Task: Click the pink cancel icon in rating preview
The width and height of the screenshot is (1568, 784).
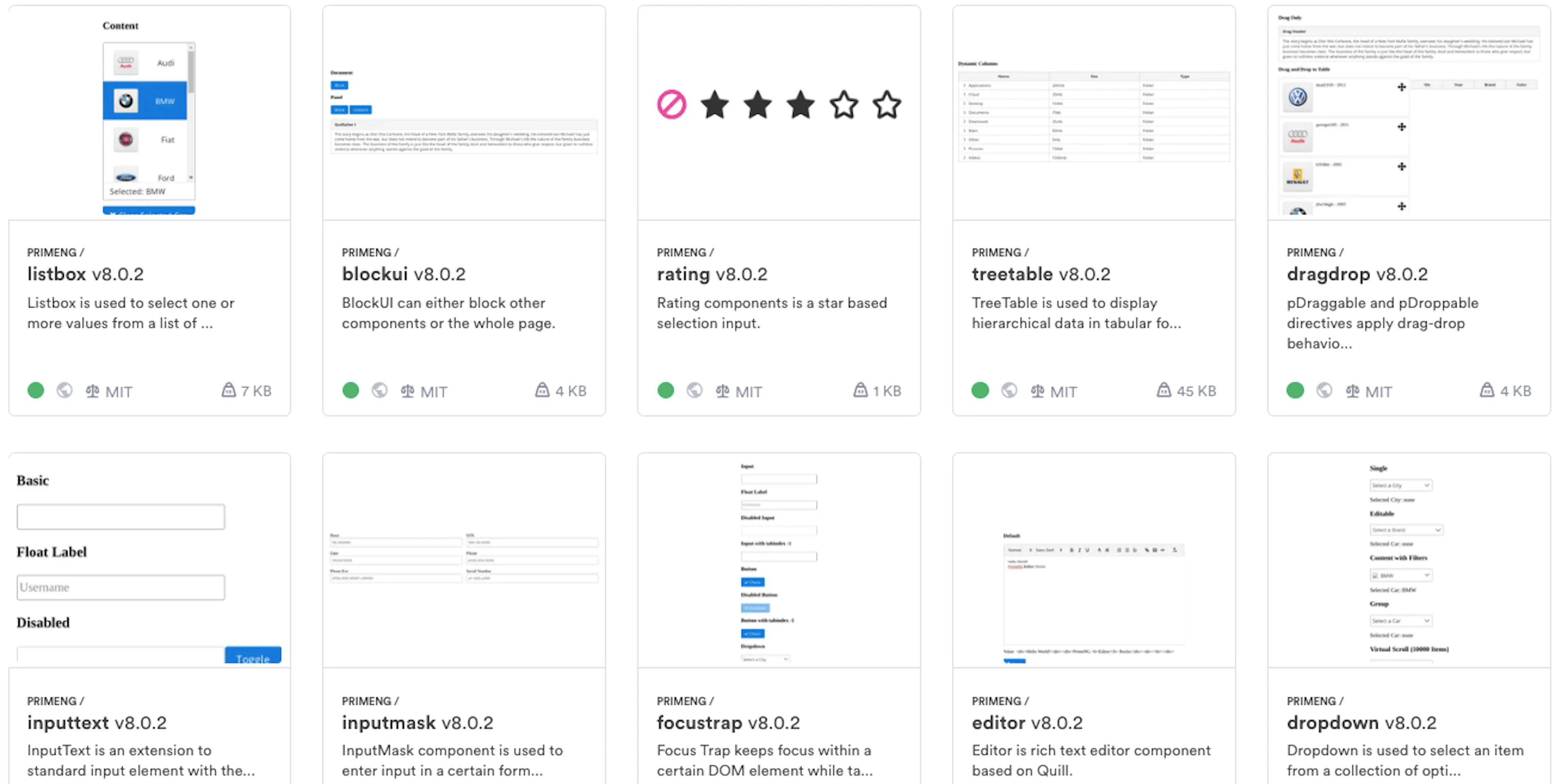Action: pos(671,105)
